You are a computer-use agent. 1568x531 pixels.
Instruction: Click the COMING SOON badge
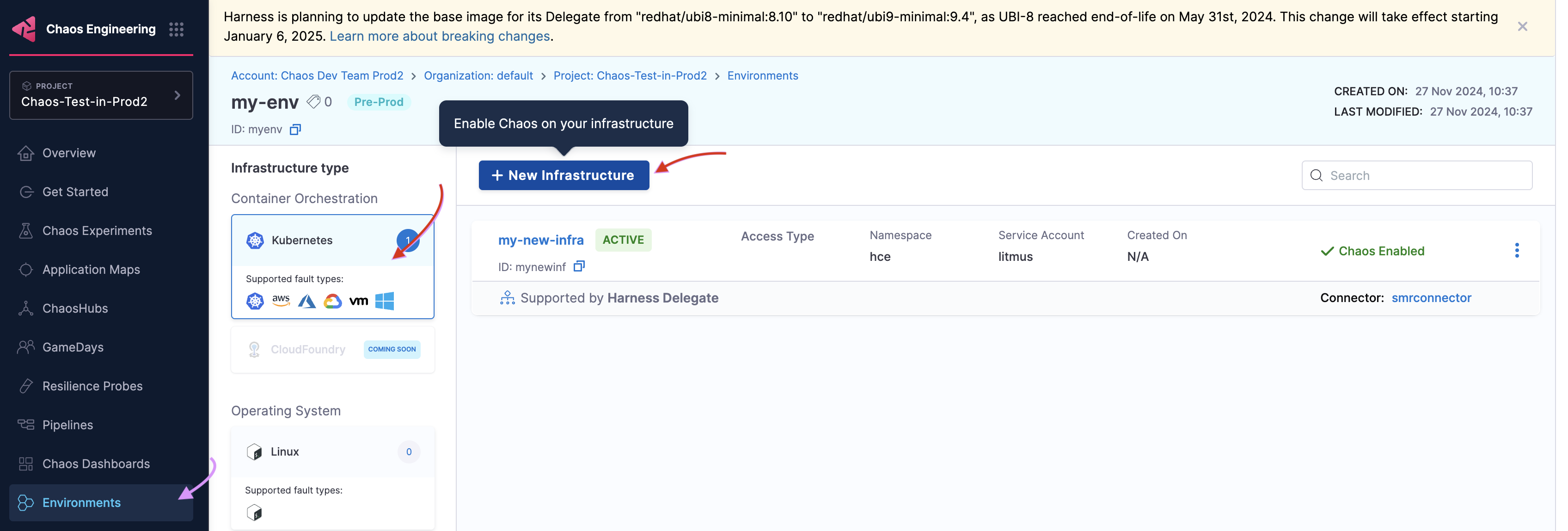pyautogui.click(x=392, y=350)
